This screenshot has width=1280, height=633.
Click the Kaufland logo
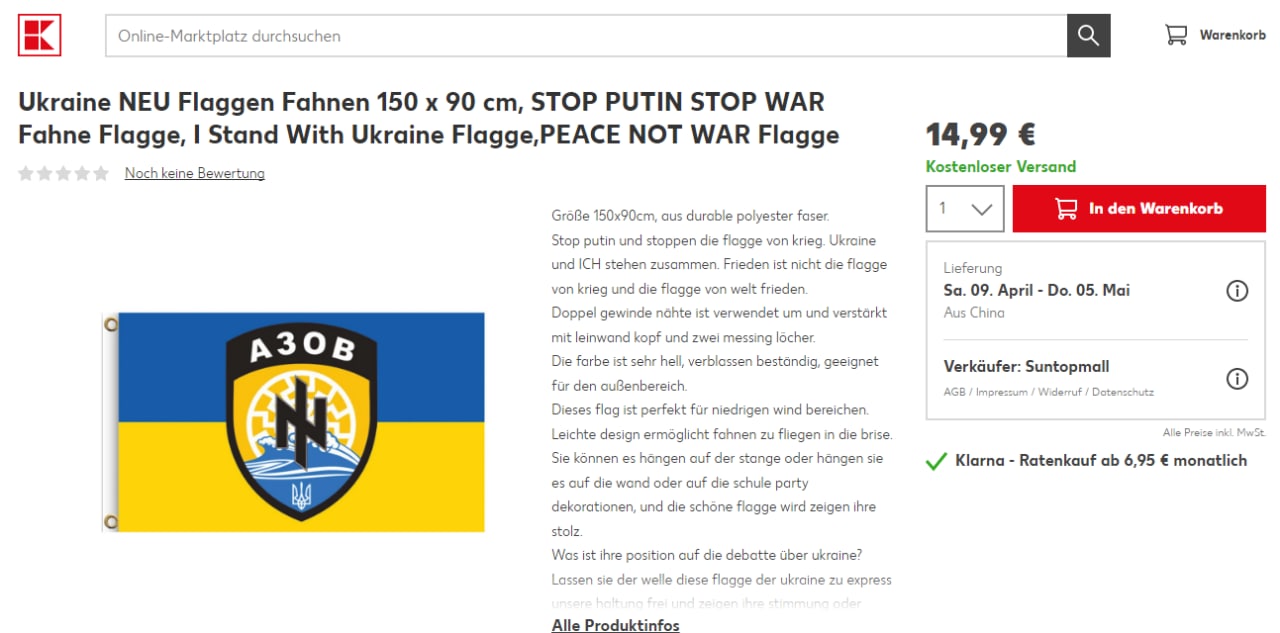[x=40, y=35]
